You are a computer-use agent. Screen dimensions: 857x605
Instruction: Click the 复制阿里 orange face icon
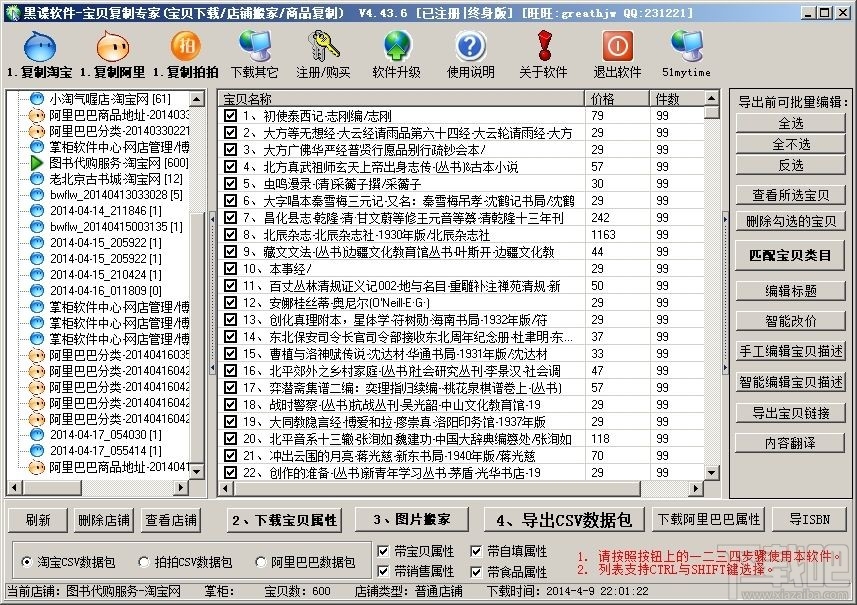113,46
